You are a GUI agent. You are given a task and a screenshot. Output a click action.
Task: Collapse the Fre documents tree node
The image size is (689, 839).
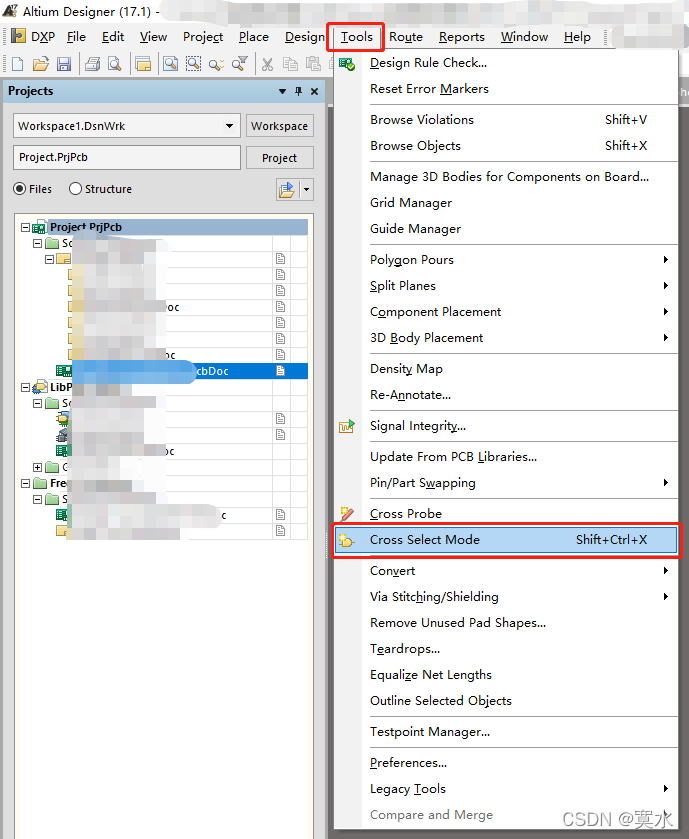click(x=25, y=483)
